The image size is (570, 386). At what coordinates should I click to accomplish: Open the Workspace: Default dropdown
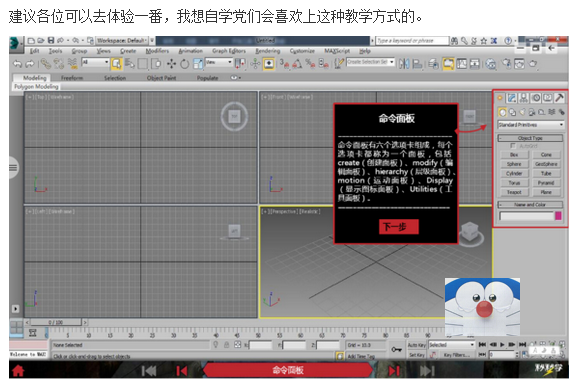pos(122,40)
